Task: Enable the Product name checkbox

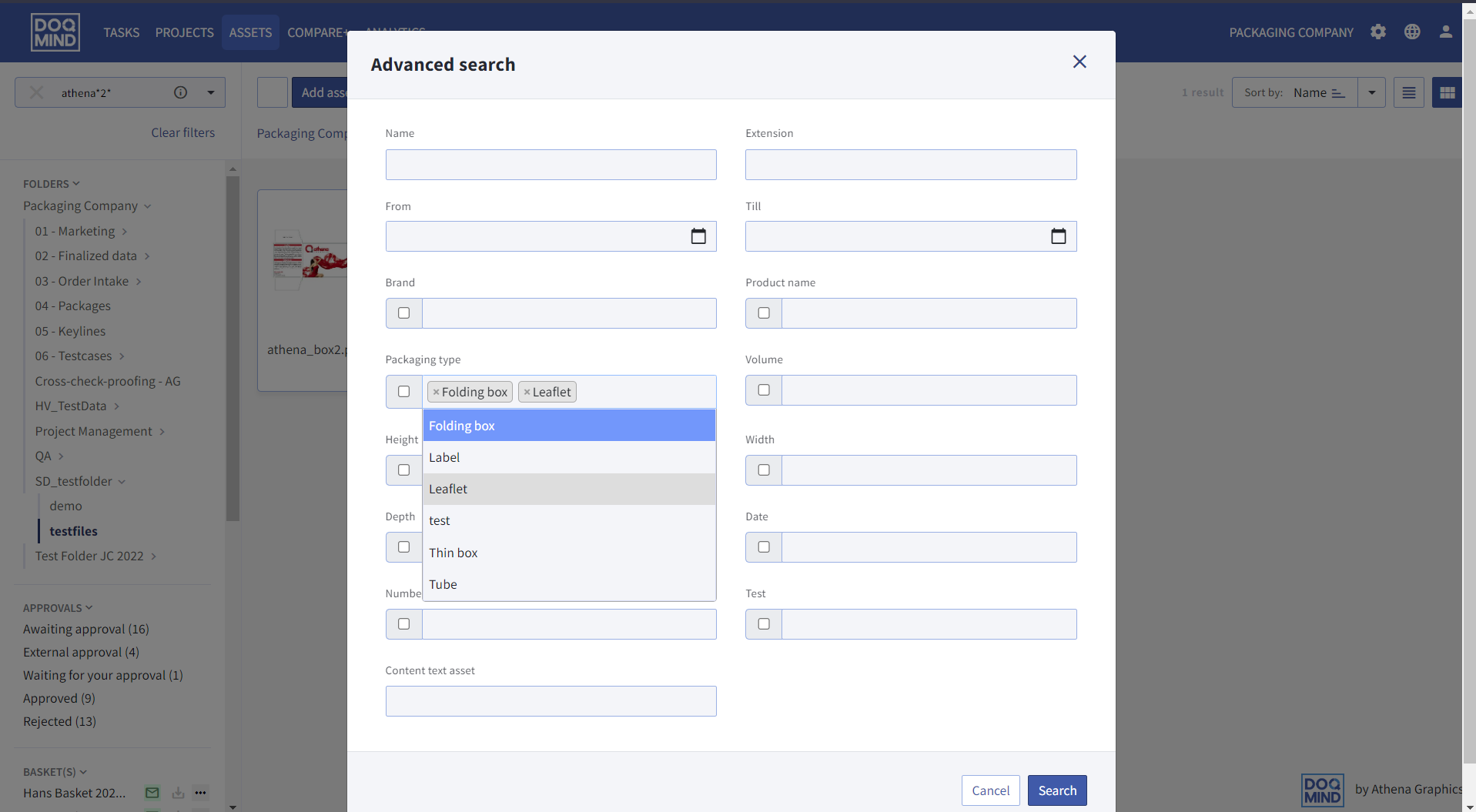Action: click(764, 313)
